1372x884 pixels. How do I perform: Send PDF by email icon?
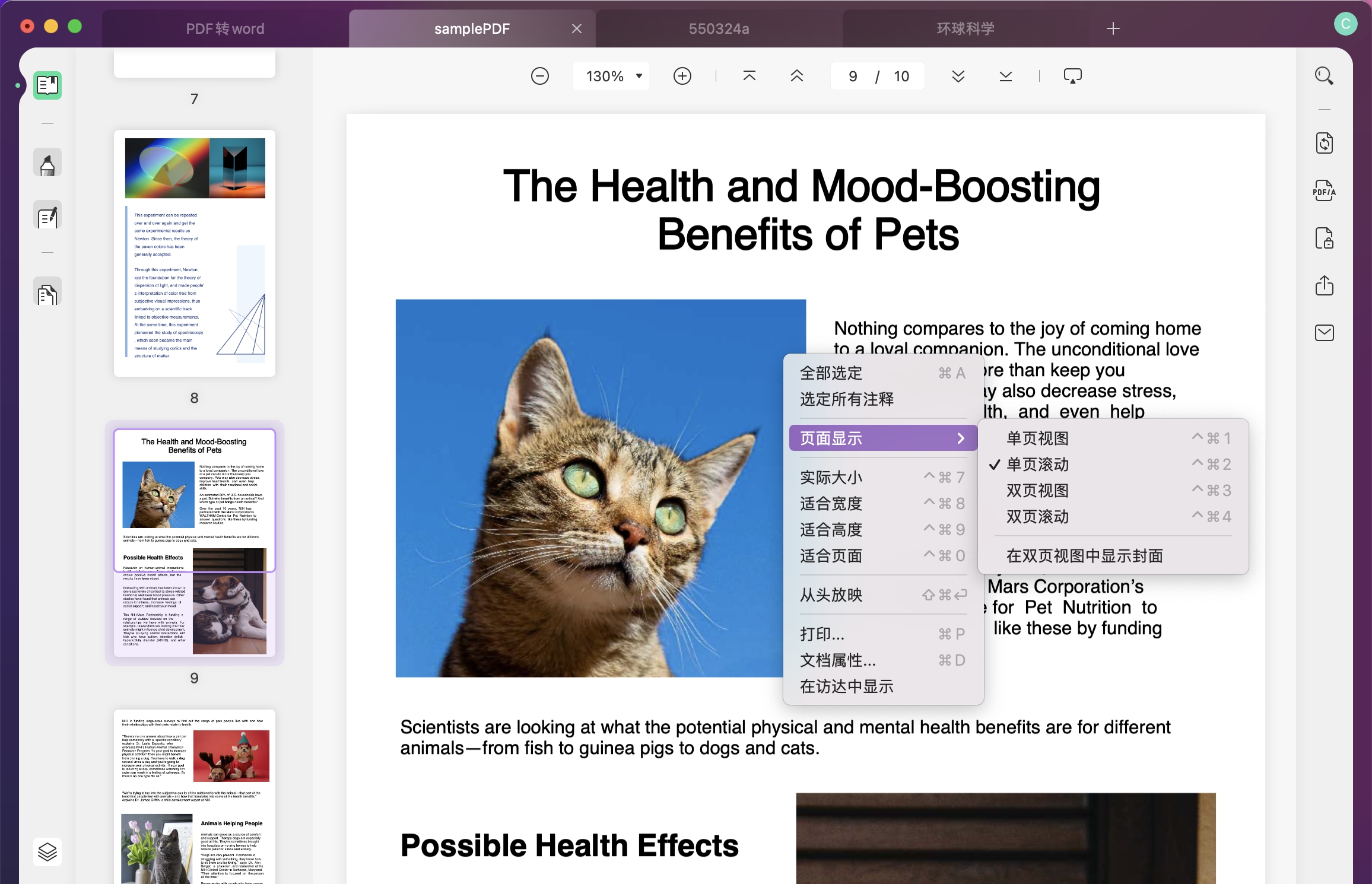tap(1325, 333)
